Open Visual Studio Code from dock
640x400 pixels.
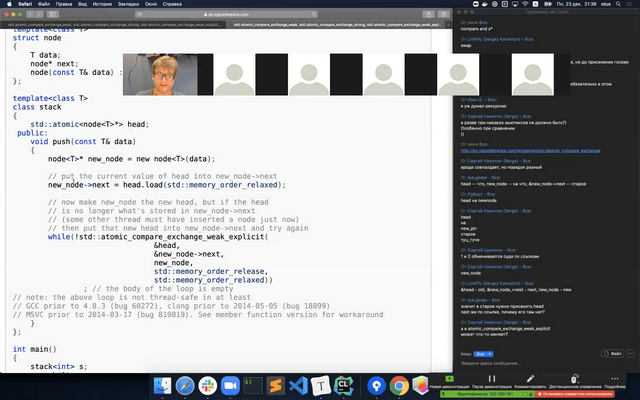[x=296, y=385]
